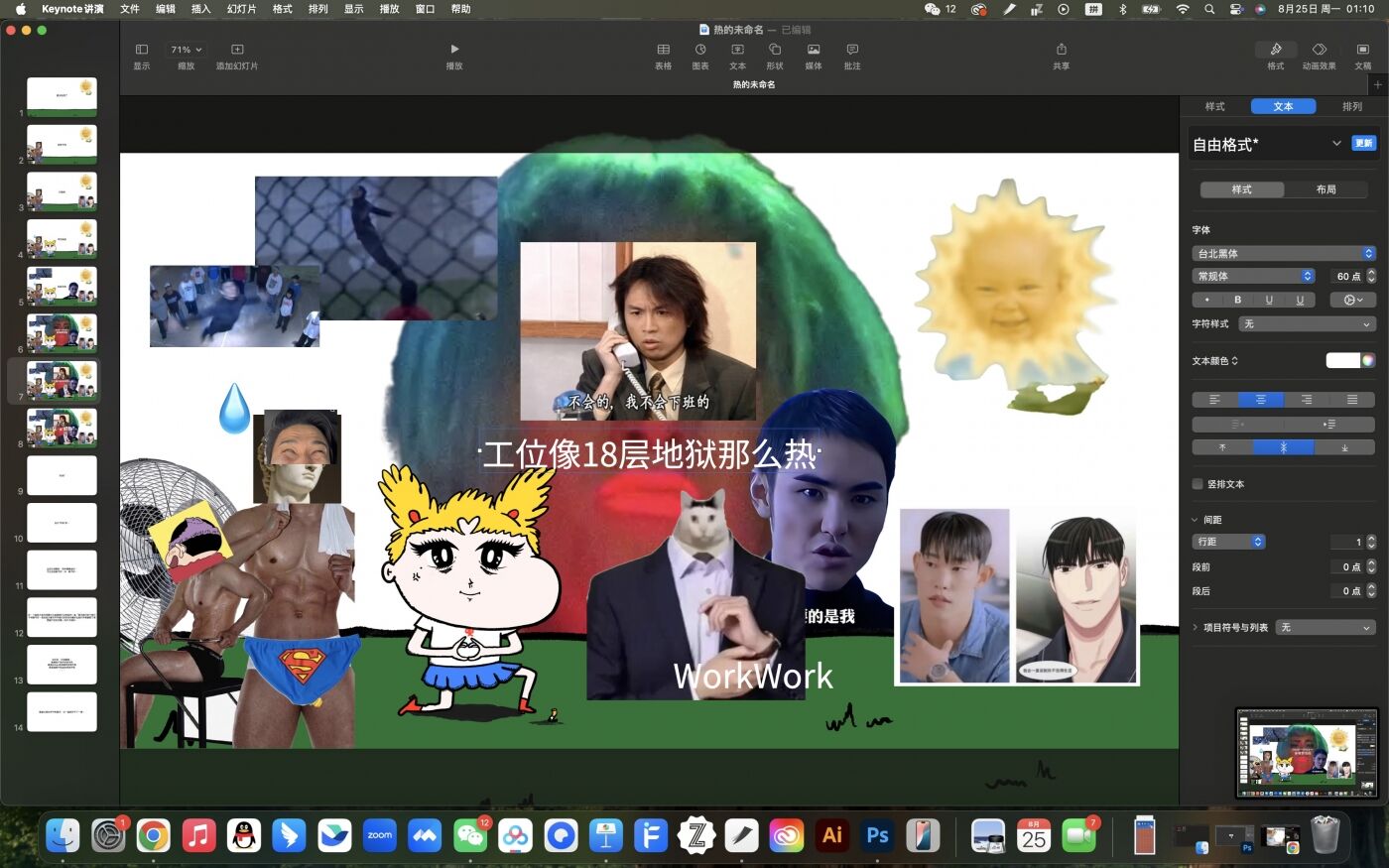
Task: Align text to middle vertically
Action: 1284,447
